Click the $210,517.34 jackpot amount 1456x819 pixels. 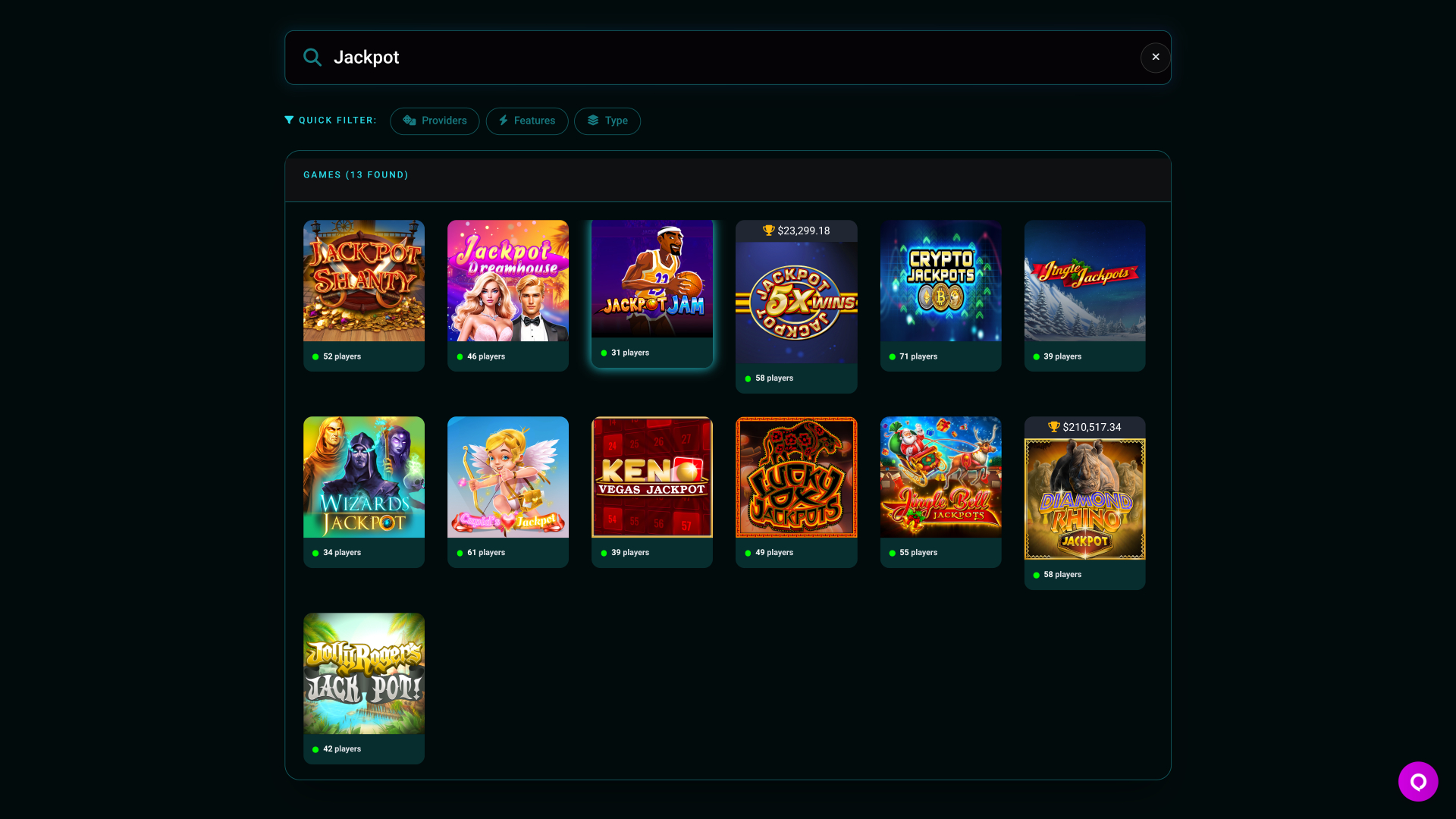point(1092,427)
